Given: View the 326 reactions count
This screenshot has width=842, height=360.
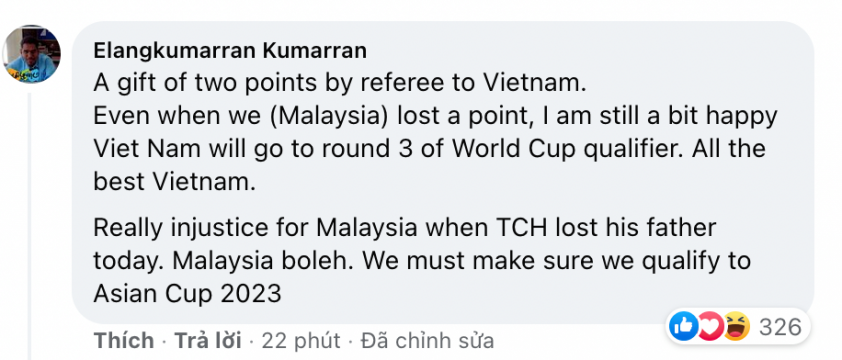Looking at the screenshot, I should pyautogui.click(x=780, y=327).
